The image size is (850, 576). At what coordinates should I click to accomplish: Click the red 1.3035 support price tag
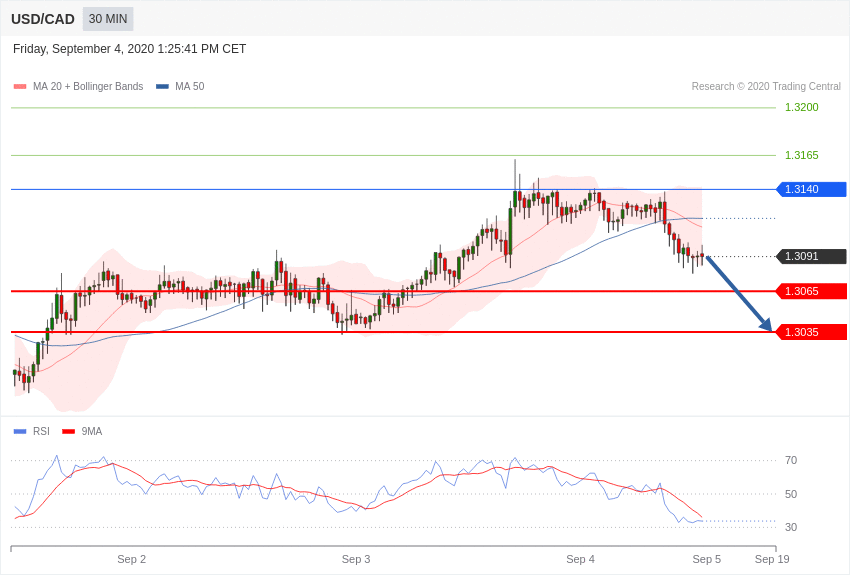(812, 332)
